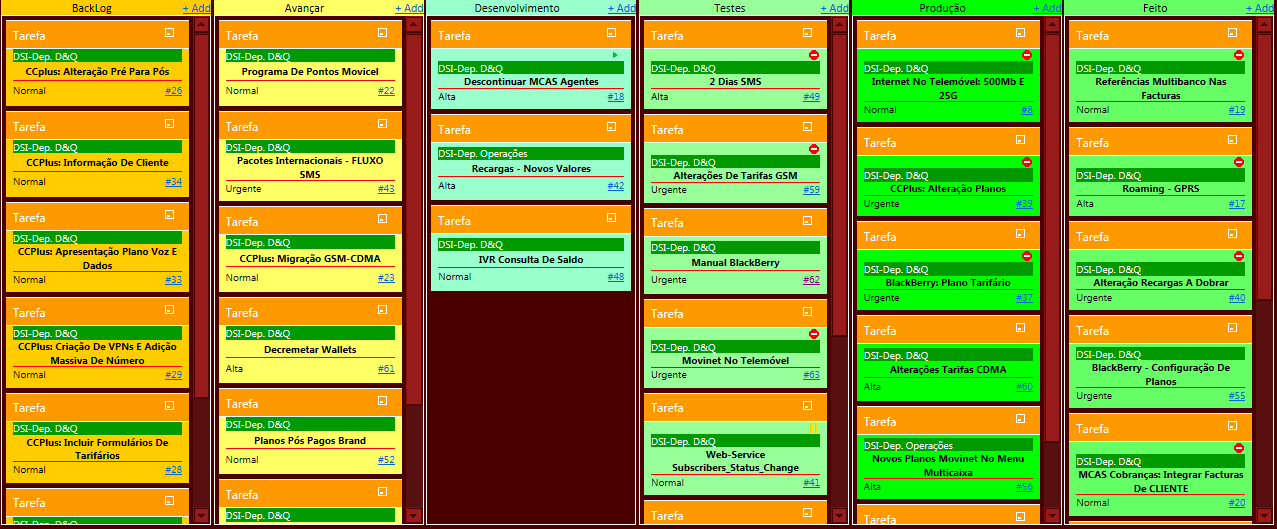Select the IVR Consulta De Saldo title
This screenshot has height=529, width=1277.
[531, 260]
